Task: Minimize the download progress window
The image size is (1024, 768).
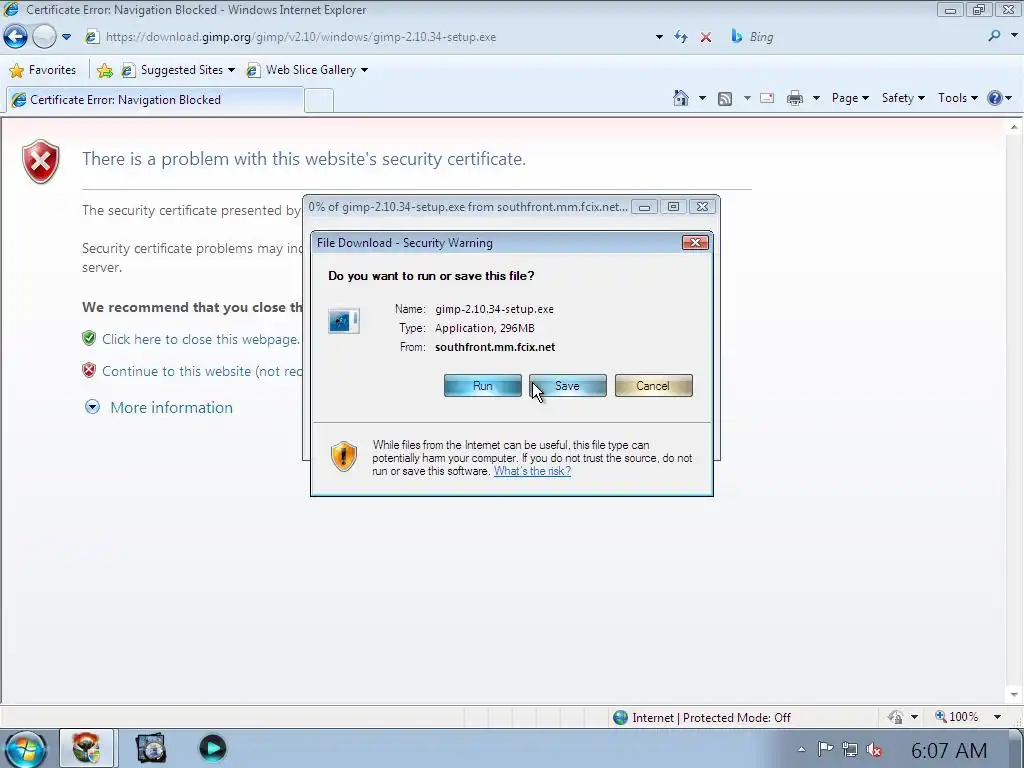Action: (x=644, y=207)
